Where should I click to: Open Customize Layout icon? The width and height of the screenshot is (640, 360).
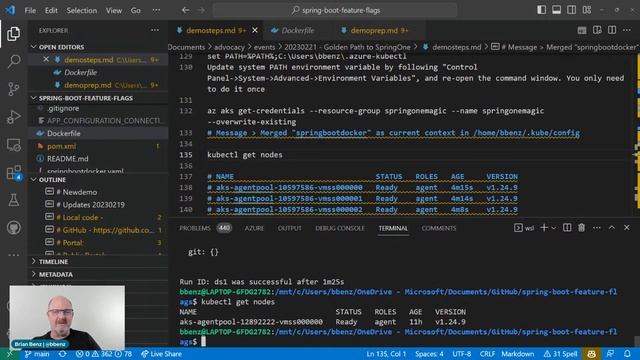point(587,10)
